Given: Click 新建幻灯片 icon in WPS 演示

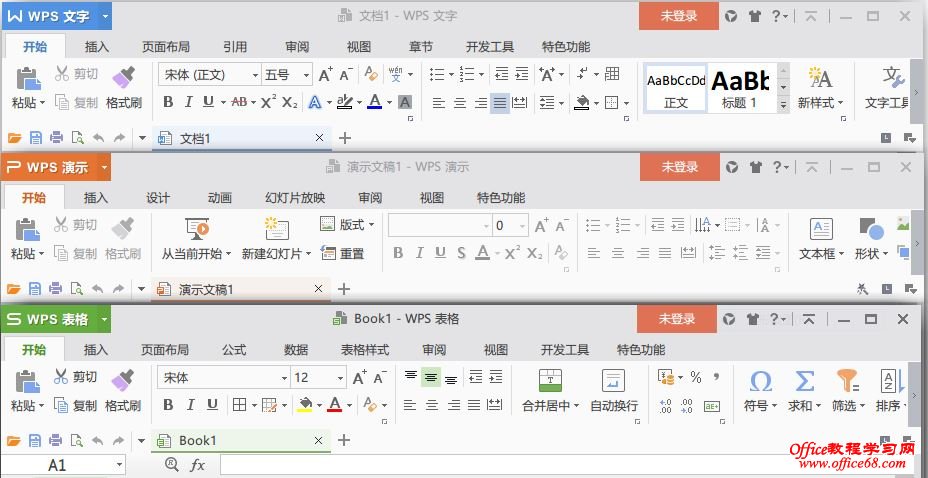Looking at the screenshot, I should [276, 229].
